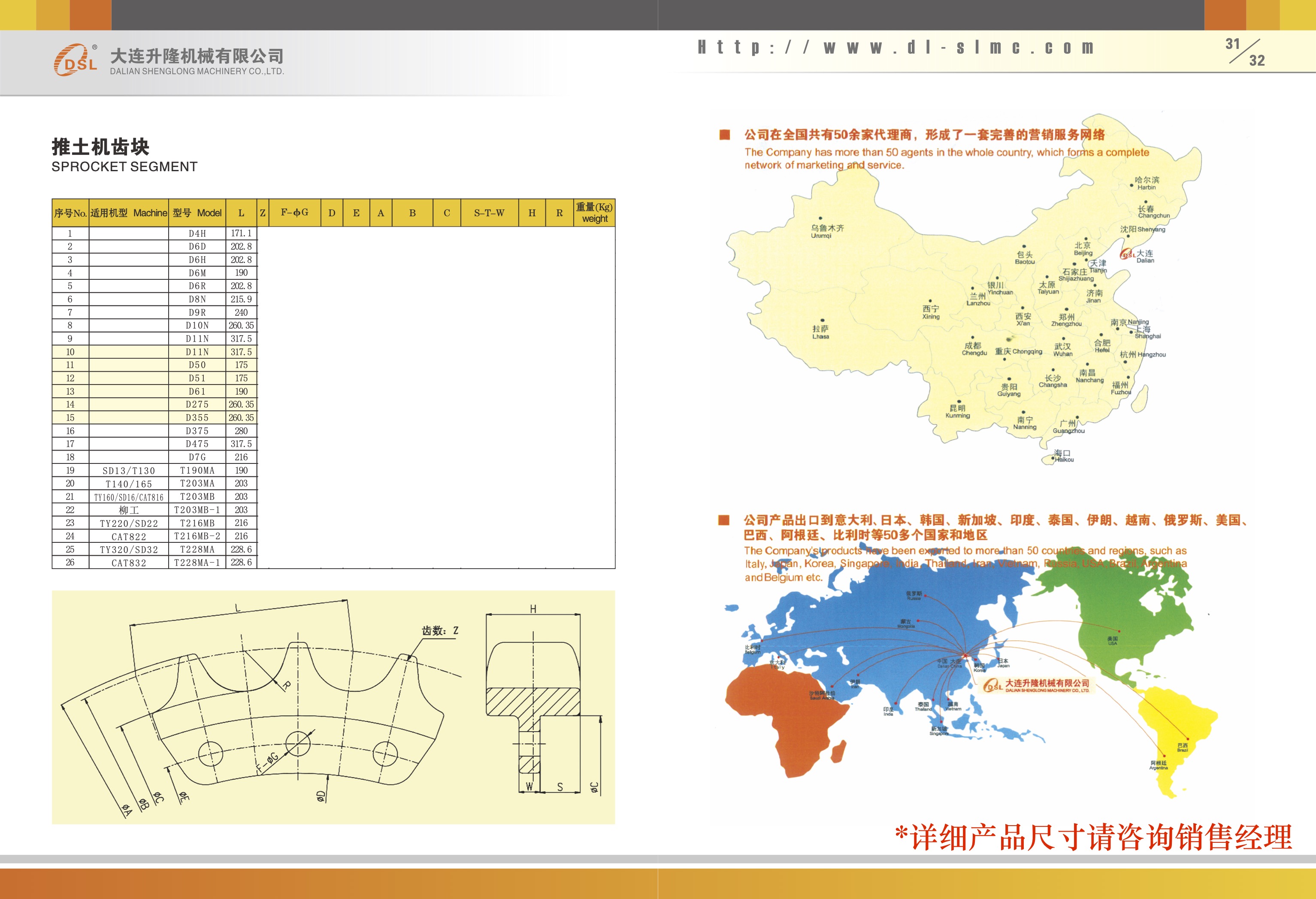Image resolution: width=1316 pixels, height=899 pixels.
Task: Open the Http://www.dl-slmc.com web address
Action: 896,48
